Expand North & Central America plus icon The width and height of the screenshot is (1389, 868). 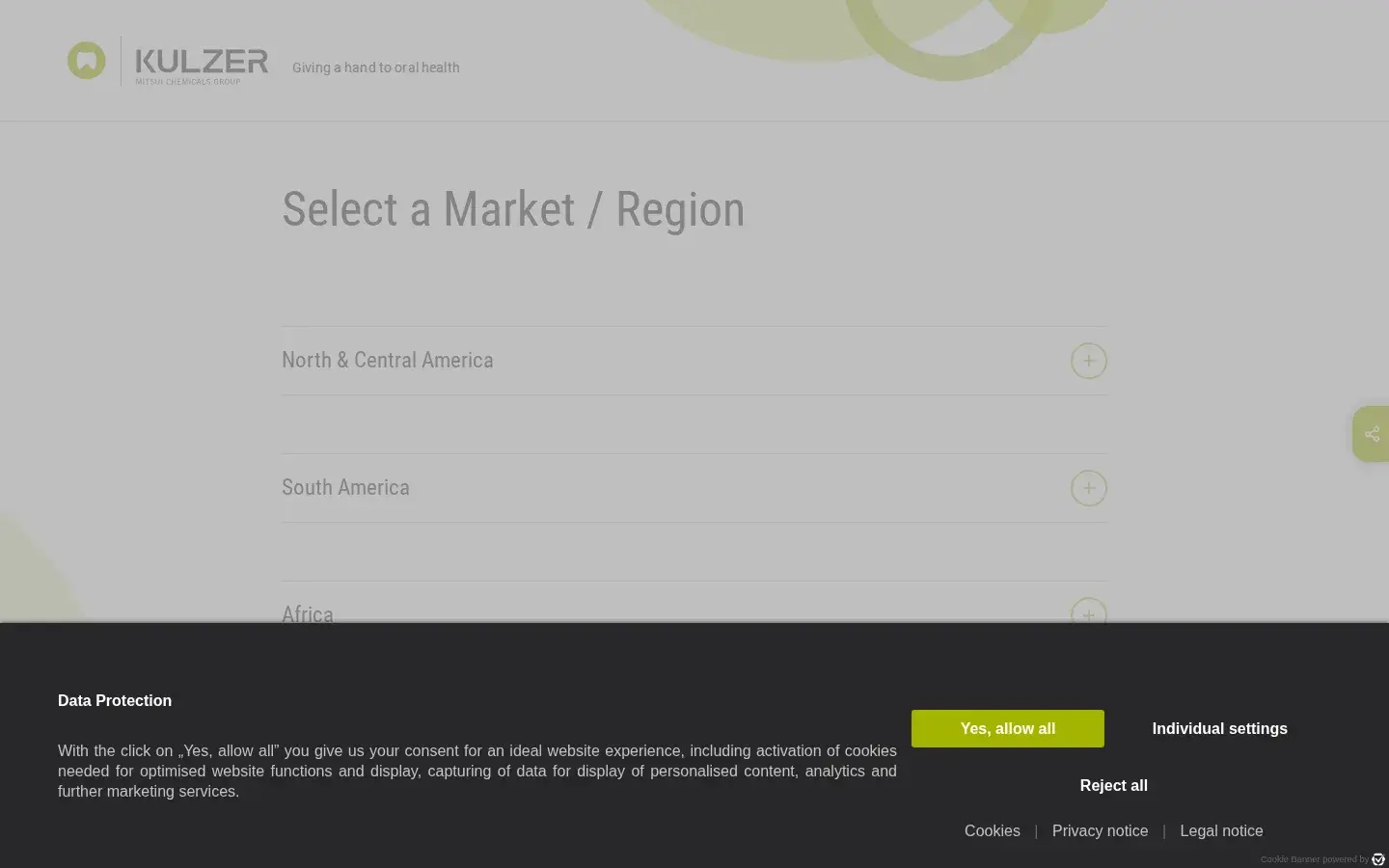coord(1088,361)
